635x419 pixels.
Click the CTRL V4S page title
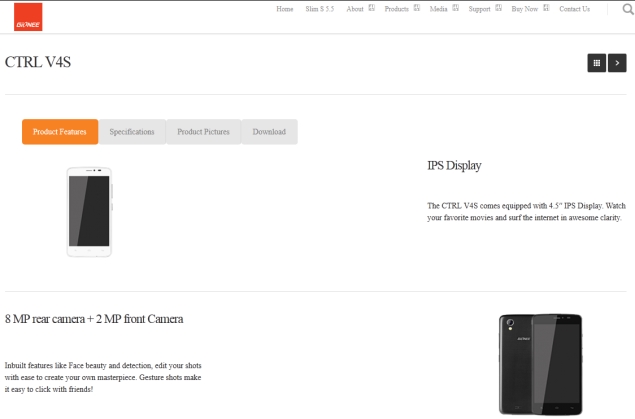coord(38,62)
